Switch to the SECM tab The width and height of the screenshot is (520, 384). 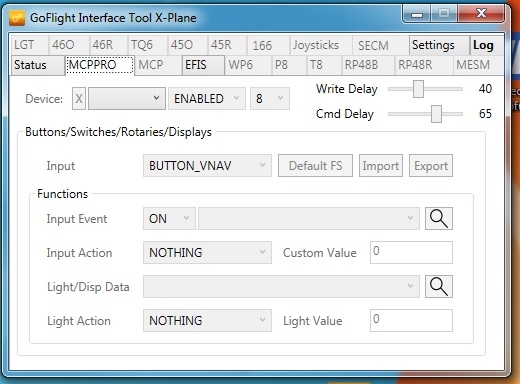click(381, 45)
